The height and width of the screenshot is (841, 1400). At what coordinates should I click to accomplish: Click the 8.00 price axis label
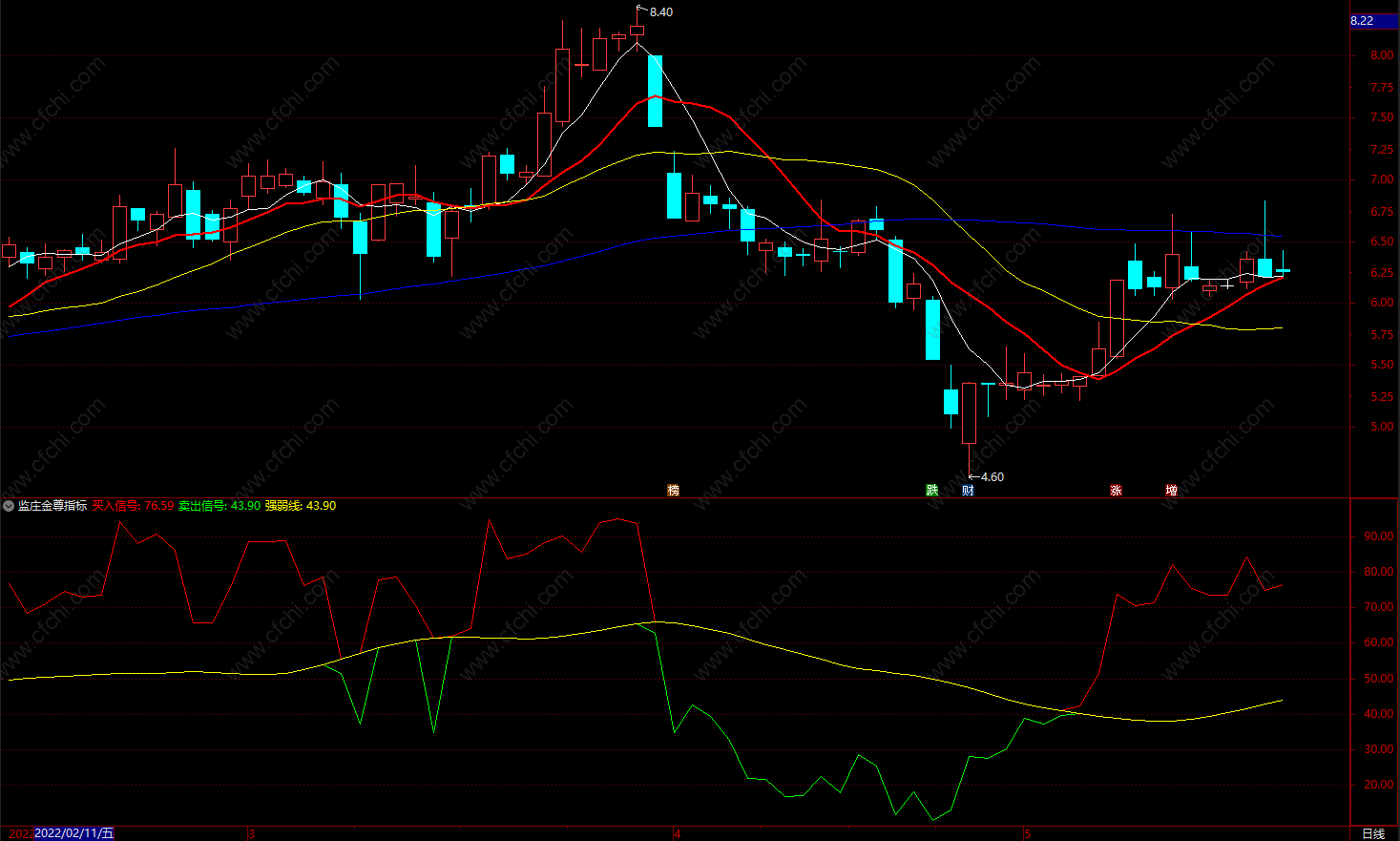click(1381, 55)
